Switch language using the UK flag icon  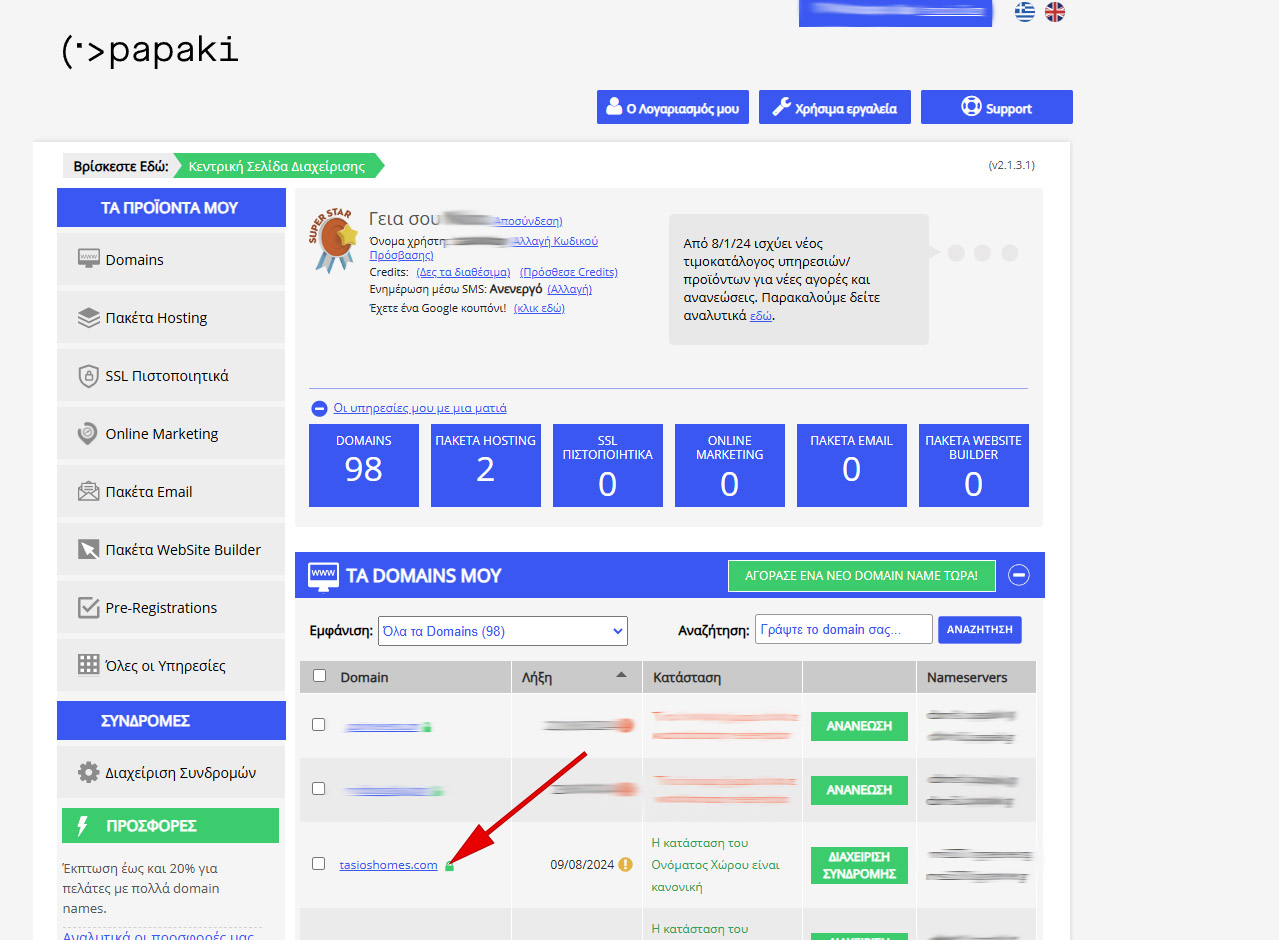(1055, 12)
